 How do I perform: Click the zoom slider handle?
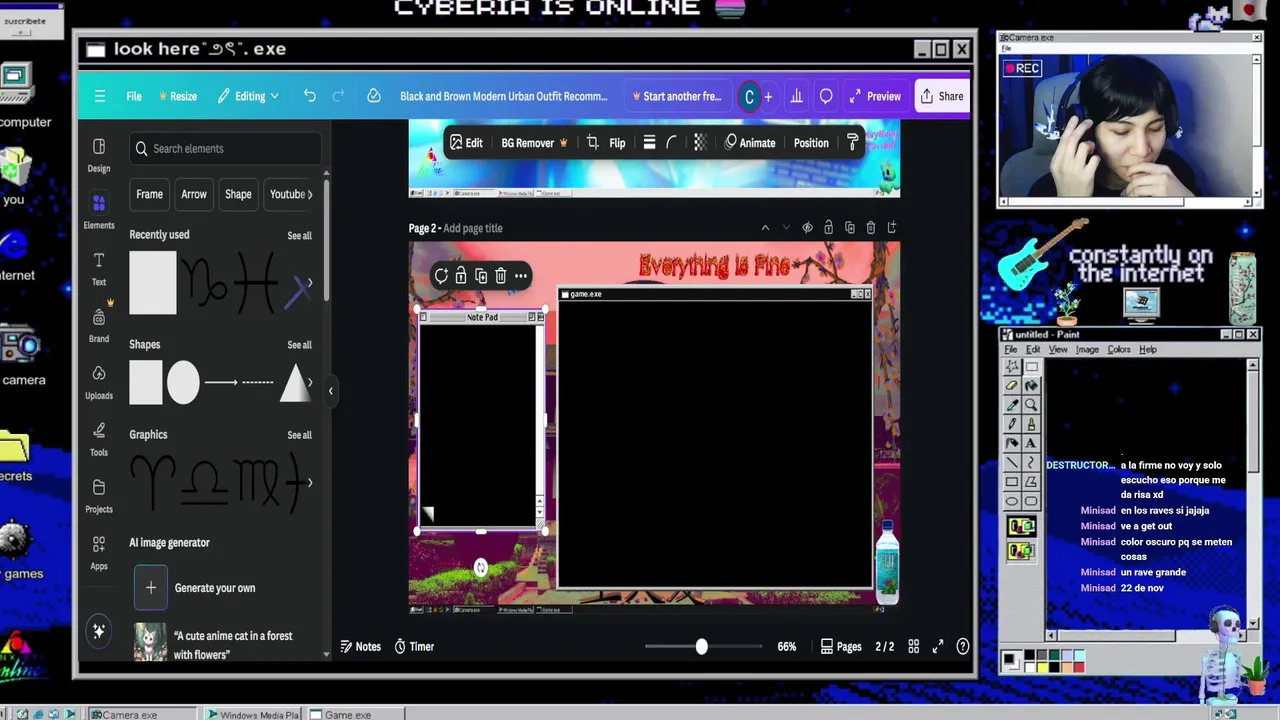pos(701,647)
